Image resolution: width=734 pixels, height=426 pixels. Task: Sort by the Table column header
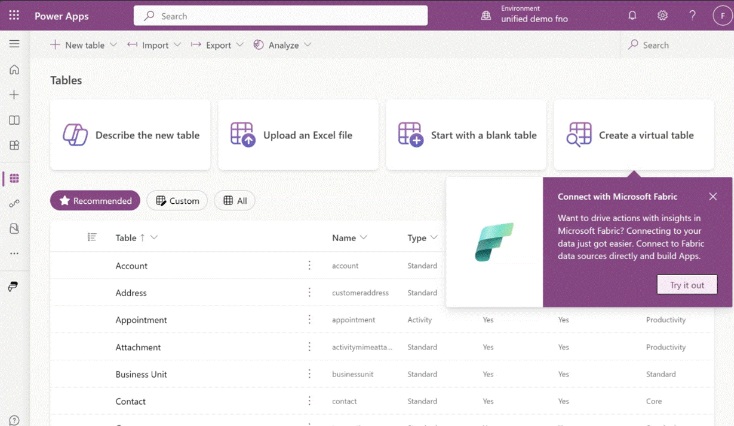tap(126, 238)
